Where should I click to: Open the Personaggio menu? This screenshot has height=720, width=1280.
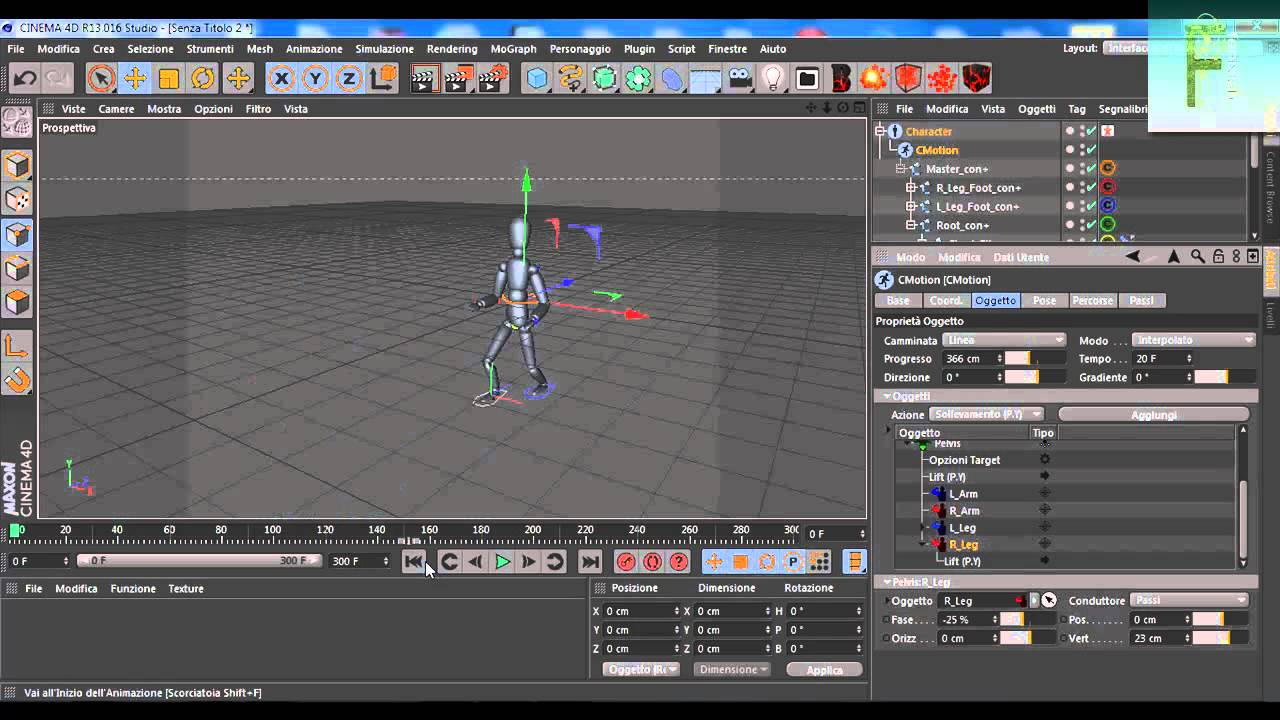580,49
